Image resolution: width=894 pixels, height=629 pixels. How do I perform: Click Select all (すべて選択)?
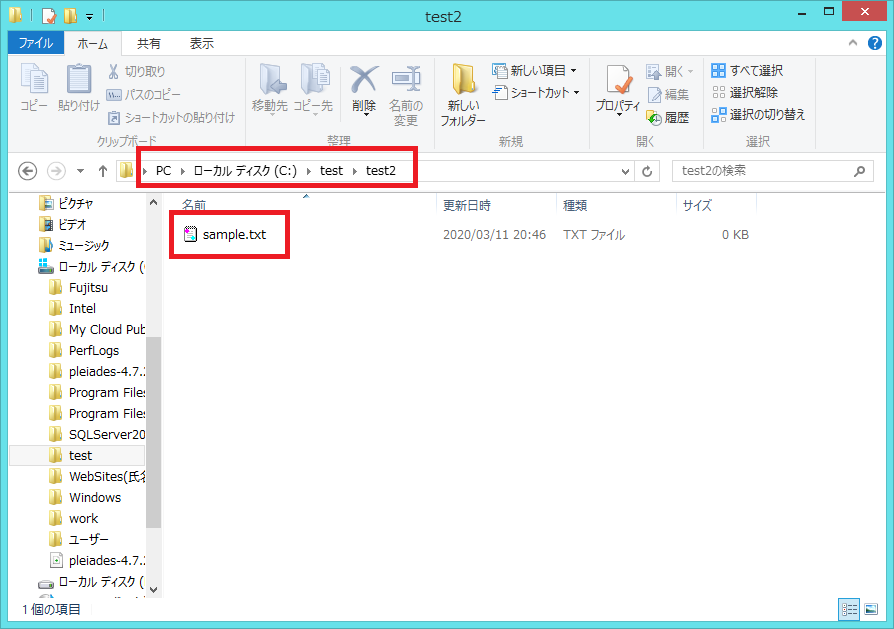[x=747, y=71]
